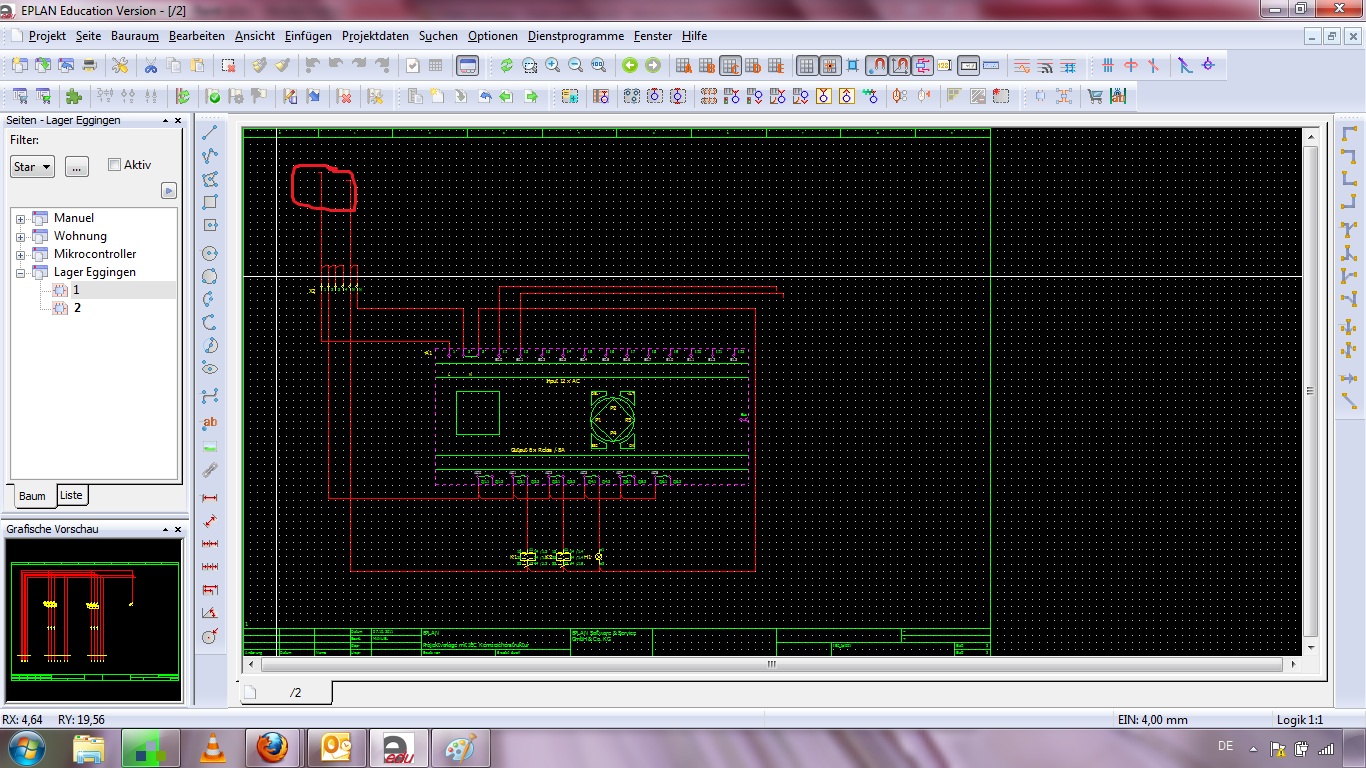Click the green refresh/redraw icon
This screenshot has height=768, width=1366.
click(x=507, y=66)
